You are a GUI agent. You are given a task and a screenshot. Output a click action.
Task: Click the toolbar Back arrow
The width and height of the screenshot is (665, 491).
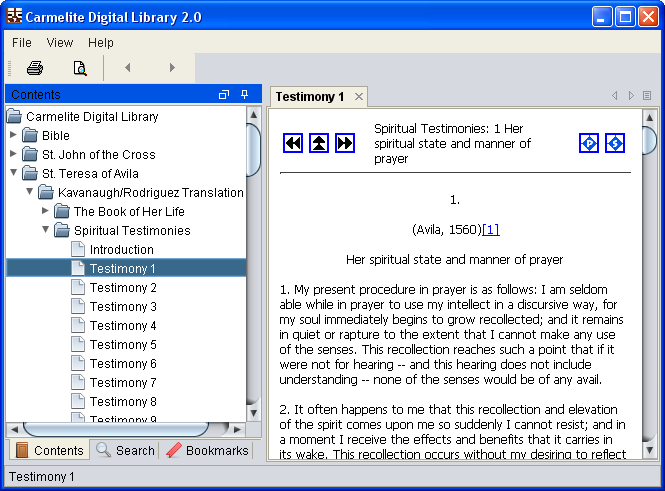(127, 68)
